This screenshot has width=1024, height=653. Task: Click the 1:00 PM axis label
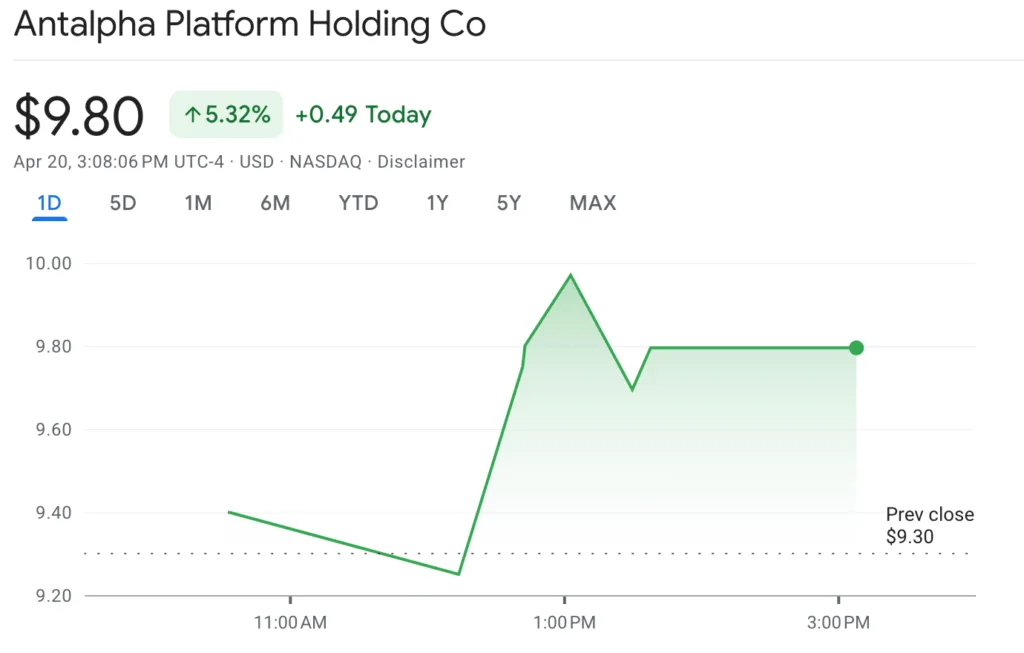565,622
